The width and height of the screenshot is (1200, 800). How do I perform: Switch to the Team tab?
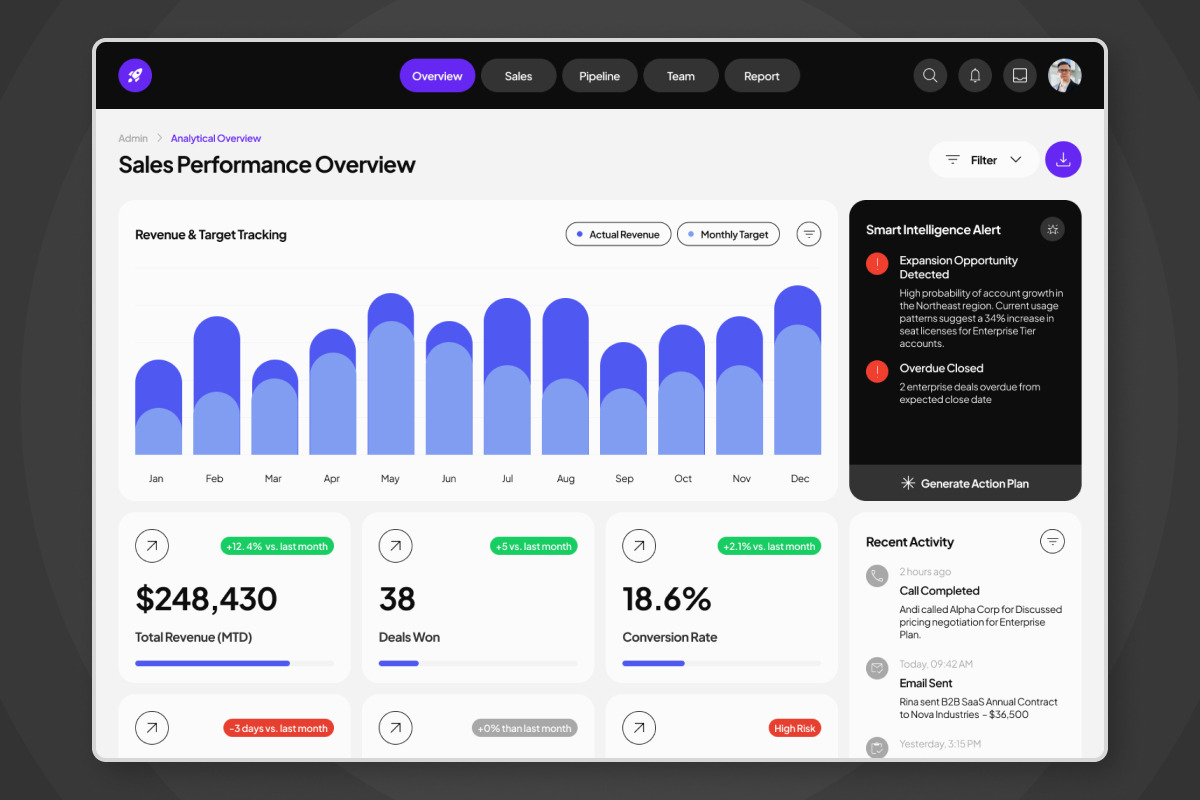(681, 76)
